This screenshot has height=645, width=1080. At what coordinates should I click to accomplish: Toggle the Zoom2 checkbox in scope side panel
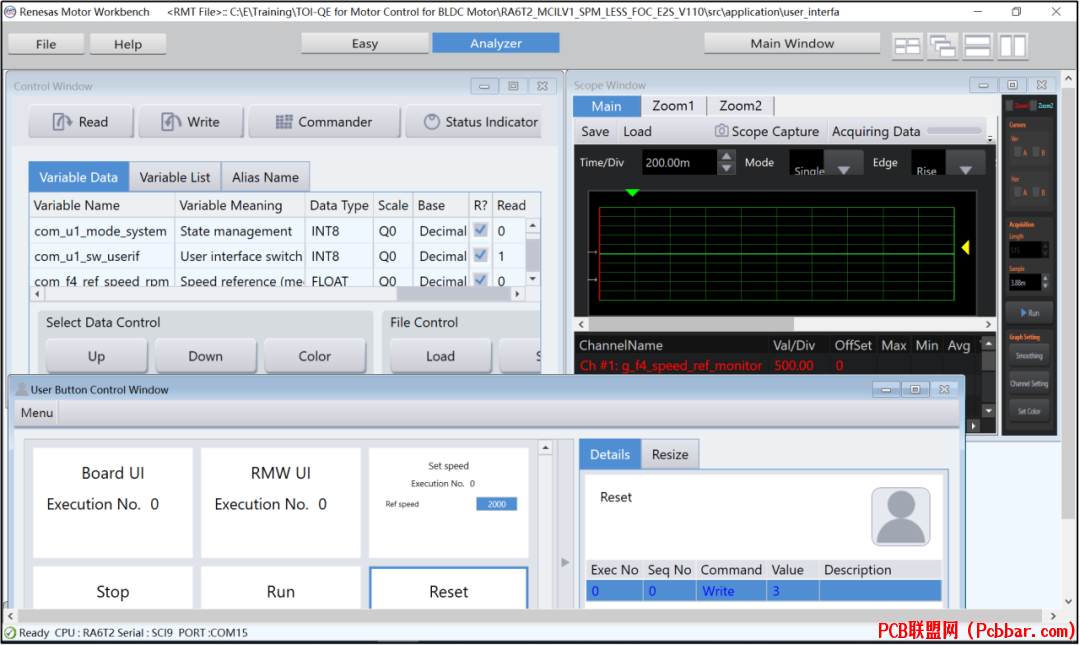click(x=1034, y=105)
